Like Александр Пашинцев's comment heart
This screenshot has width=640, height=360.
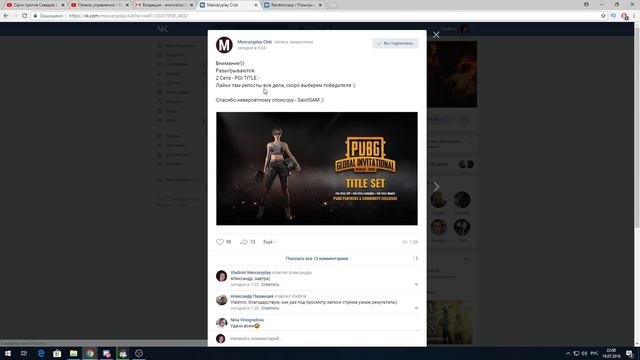pos(416,308)
